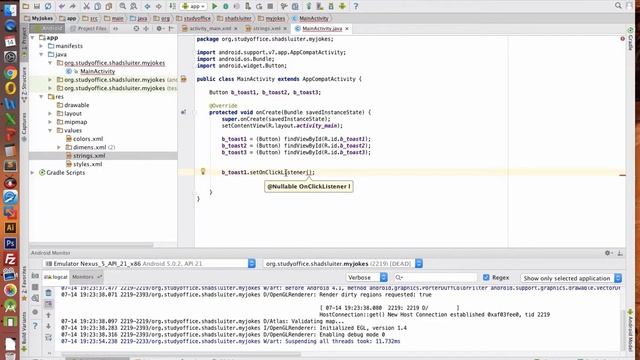This screenshot has height=360, width=640.
Task: Click the scroll from source target icon
Action: tap(136, 29)
